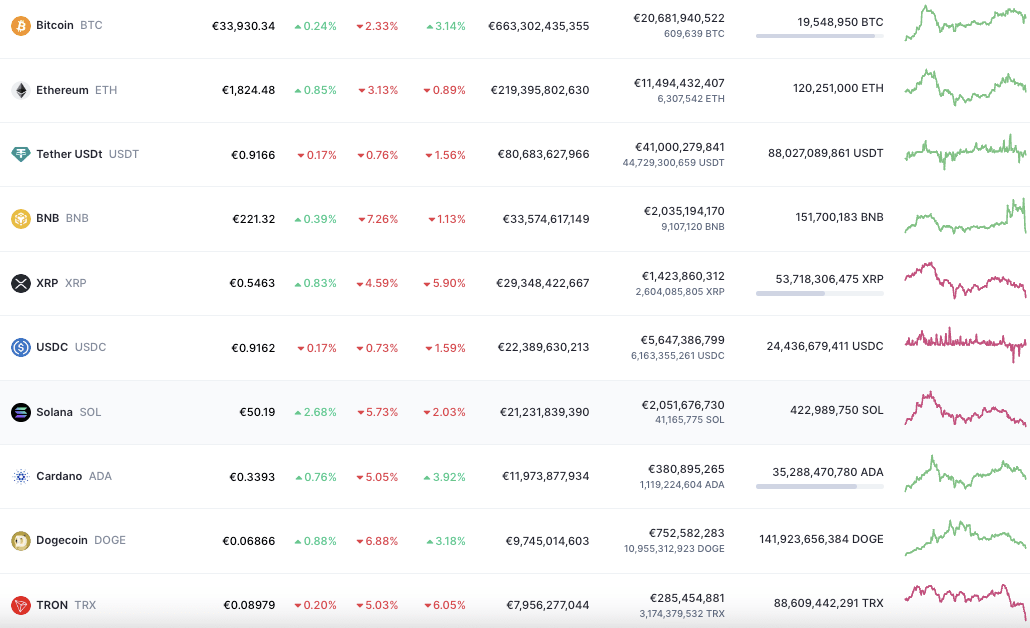Click the TRON logo icon

pos(21,605)
